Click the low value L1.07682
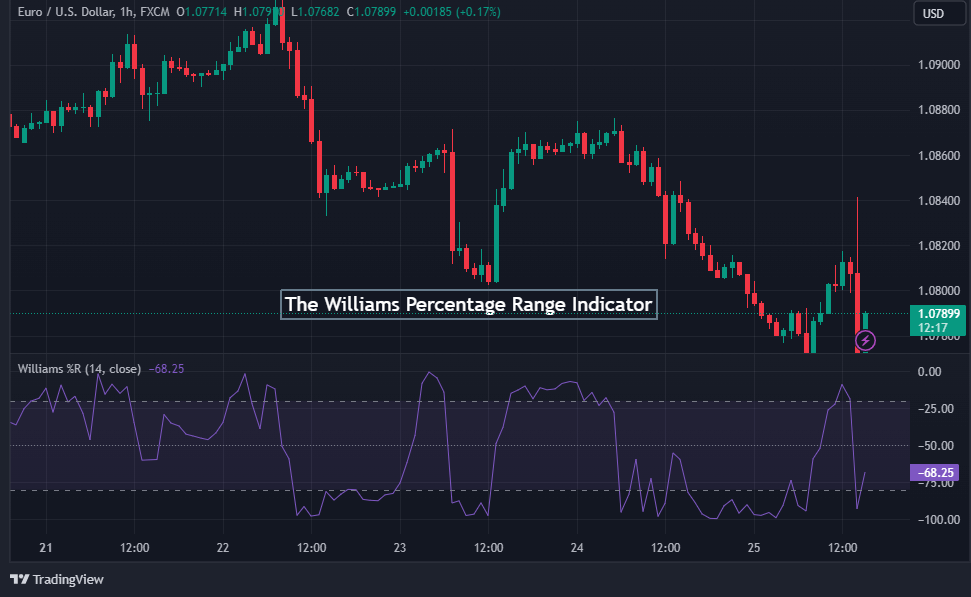The width and height of the screenshot is (971, 597). (x=315, y=12)
